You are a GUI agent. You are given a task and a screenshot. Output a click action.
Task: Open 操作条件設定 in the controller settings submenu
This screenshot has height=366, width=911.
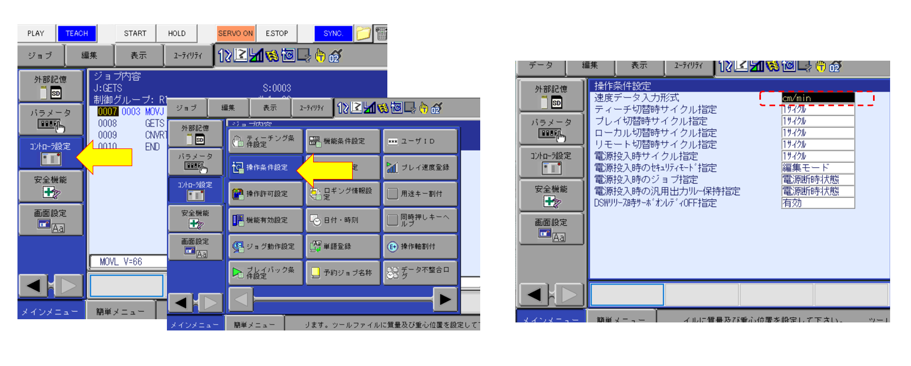pyautogui.click(x=266, y=167)
